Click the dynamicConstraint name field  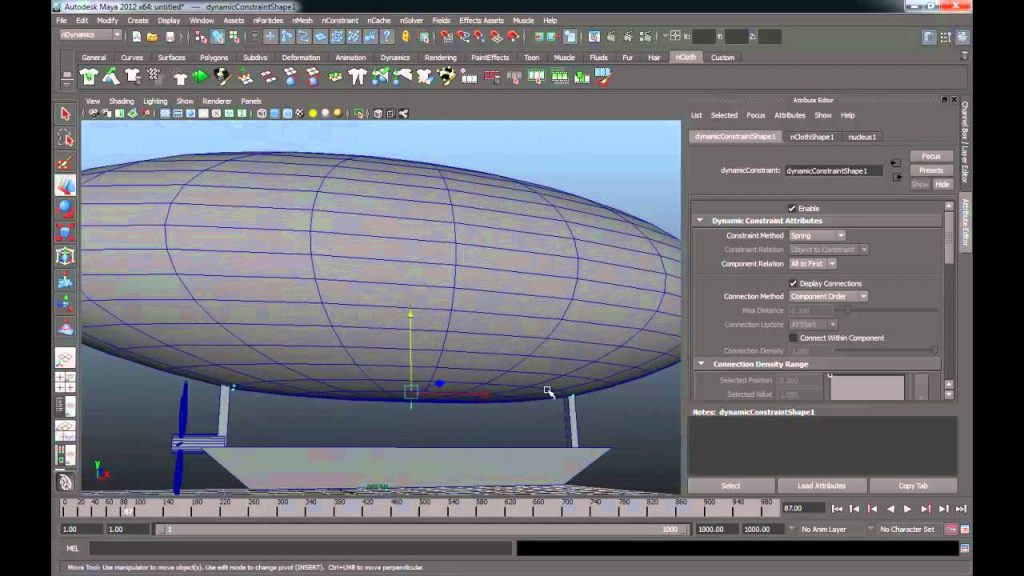click(x=834, y=170)
